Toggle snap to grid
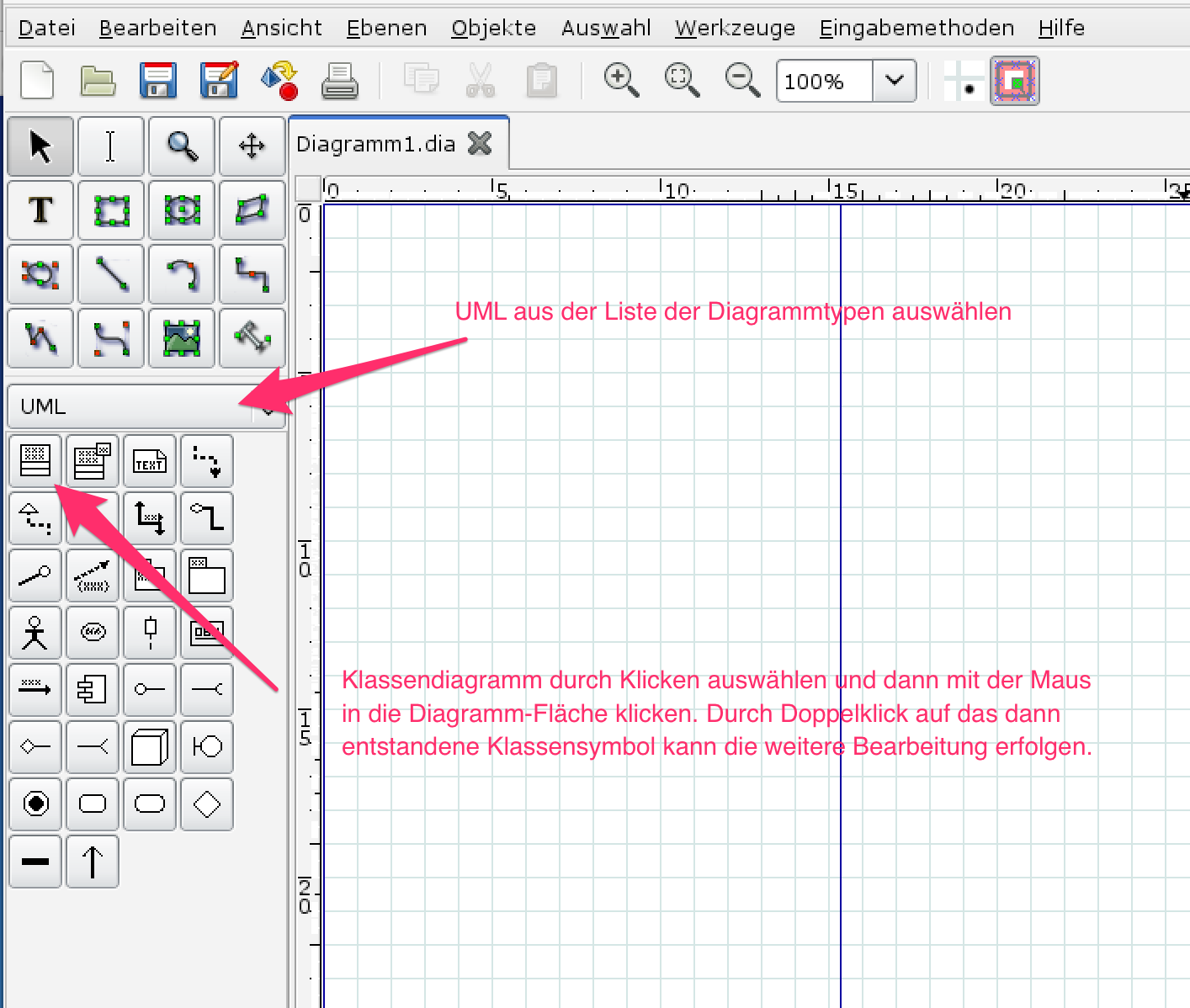The image size is (1190, 1008). tap(963, 81)
